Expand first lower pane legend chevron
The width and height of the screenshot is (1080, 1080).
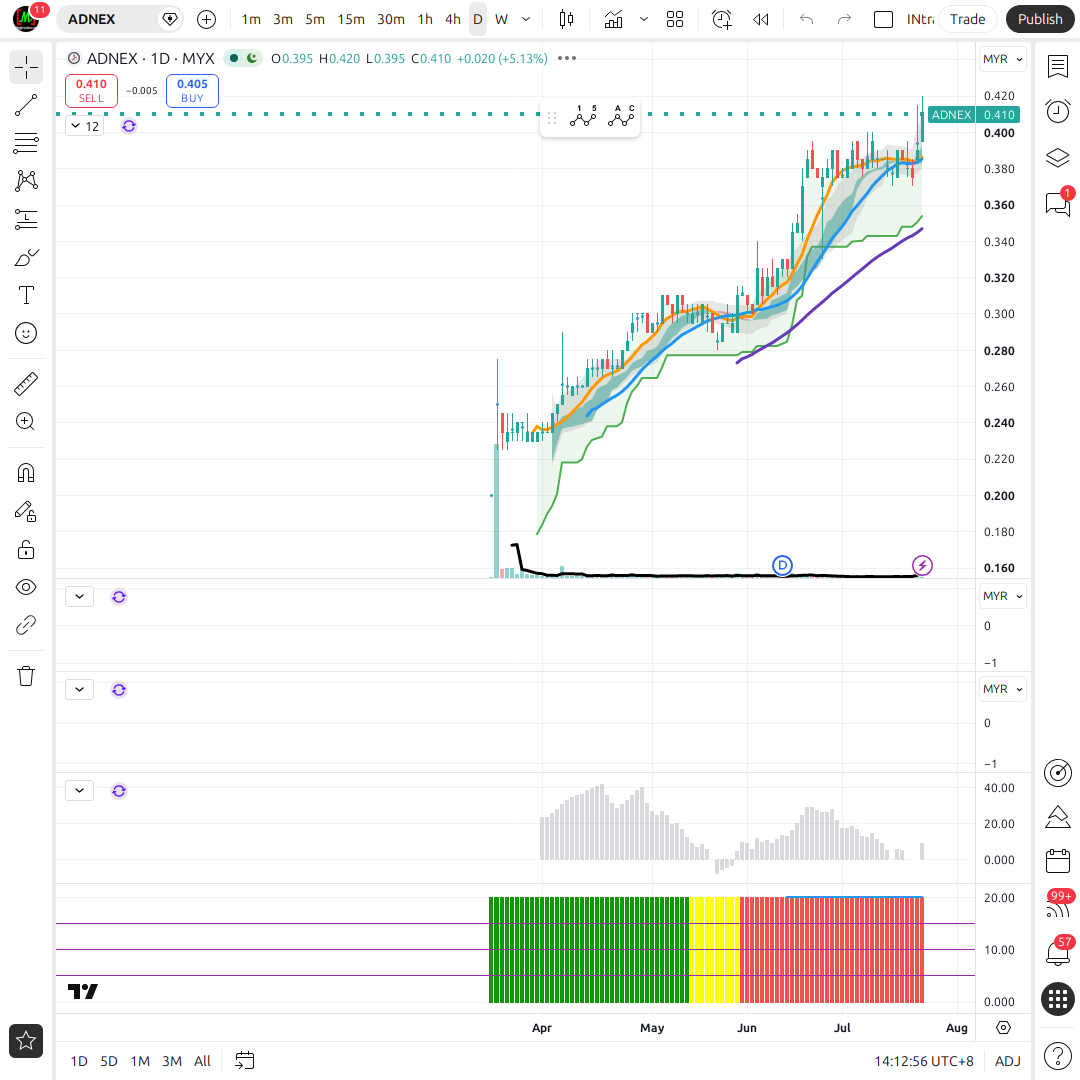[79, 596]
